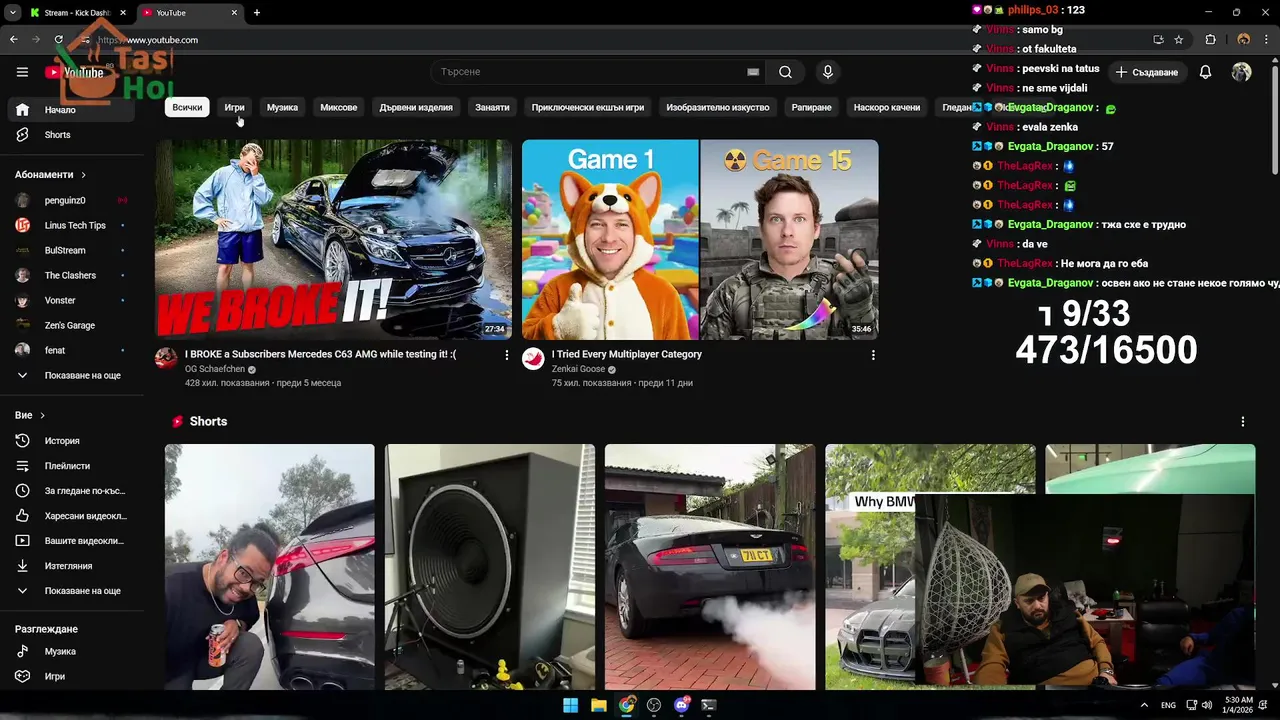Open the terminal icon in taskbar
Image resolution: width=1280 pixels, height=720 pixels.
point(709,705)
